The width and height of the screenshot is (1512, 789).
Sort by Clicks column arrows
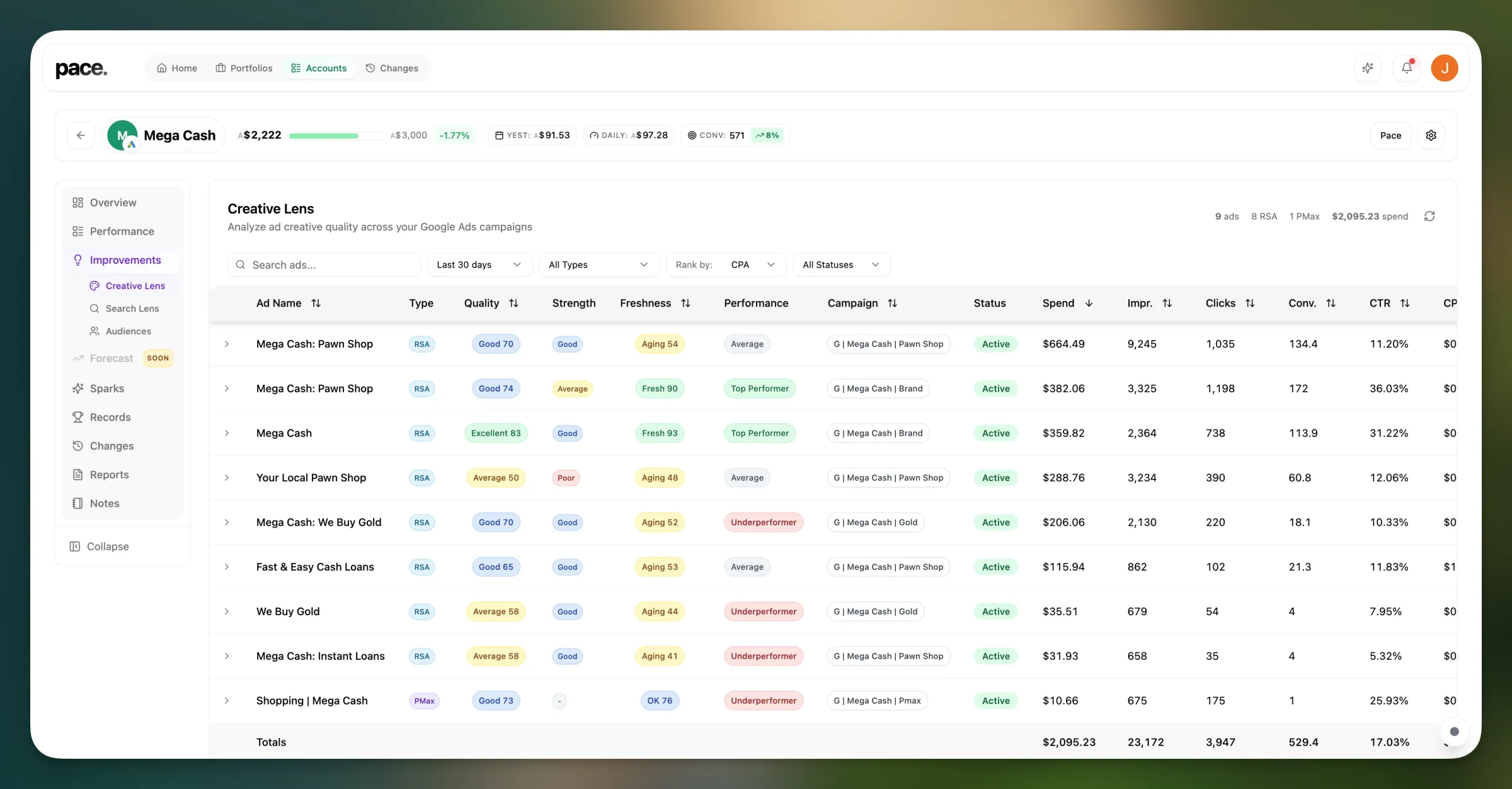pos(1250,303)
